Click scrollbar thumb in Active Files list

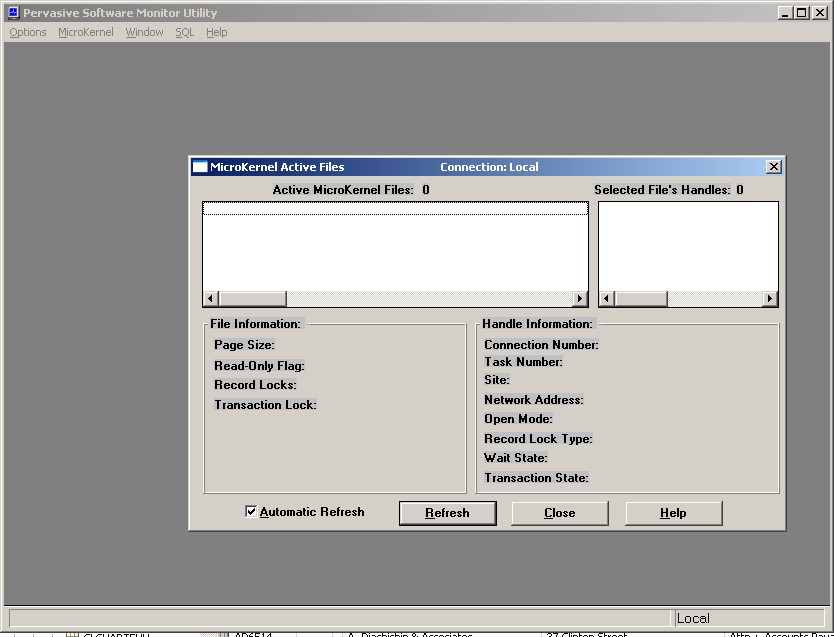252,299
